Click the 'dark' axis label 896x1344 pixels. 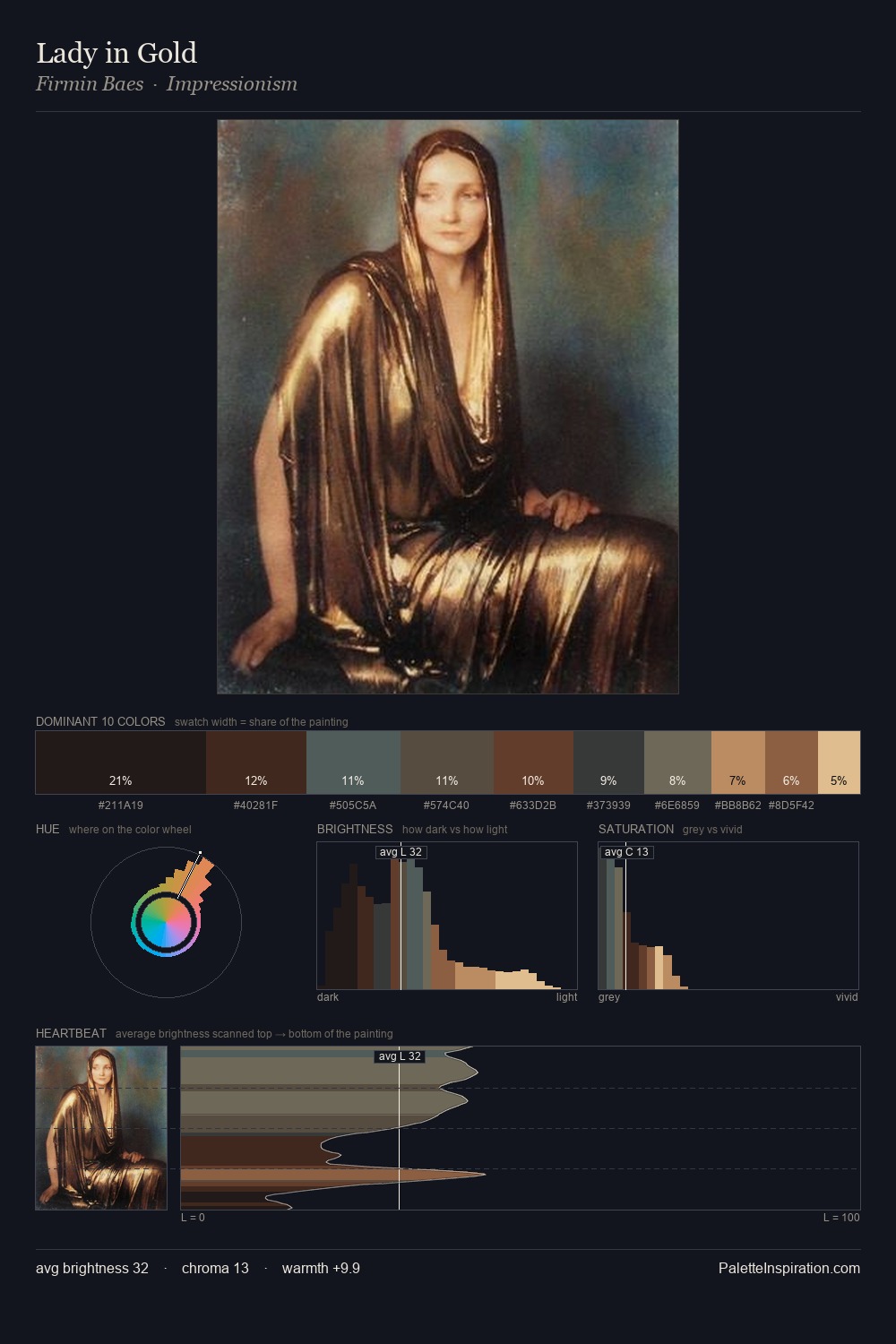coord(328,997)
